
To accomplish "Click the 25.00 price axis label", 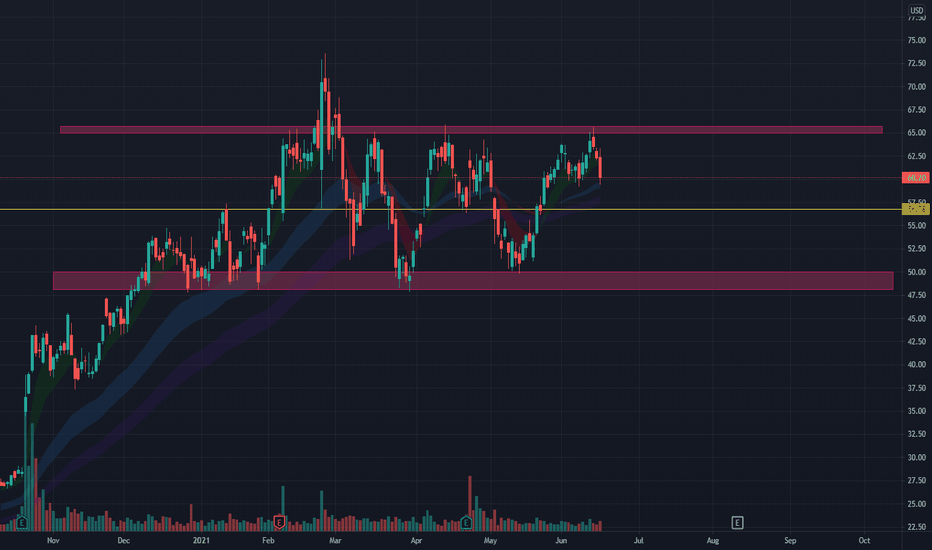I will [x=916, y=504].
